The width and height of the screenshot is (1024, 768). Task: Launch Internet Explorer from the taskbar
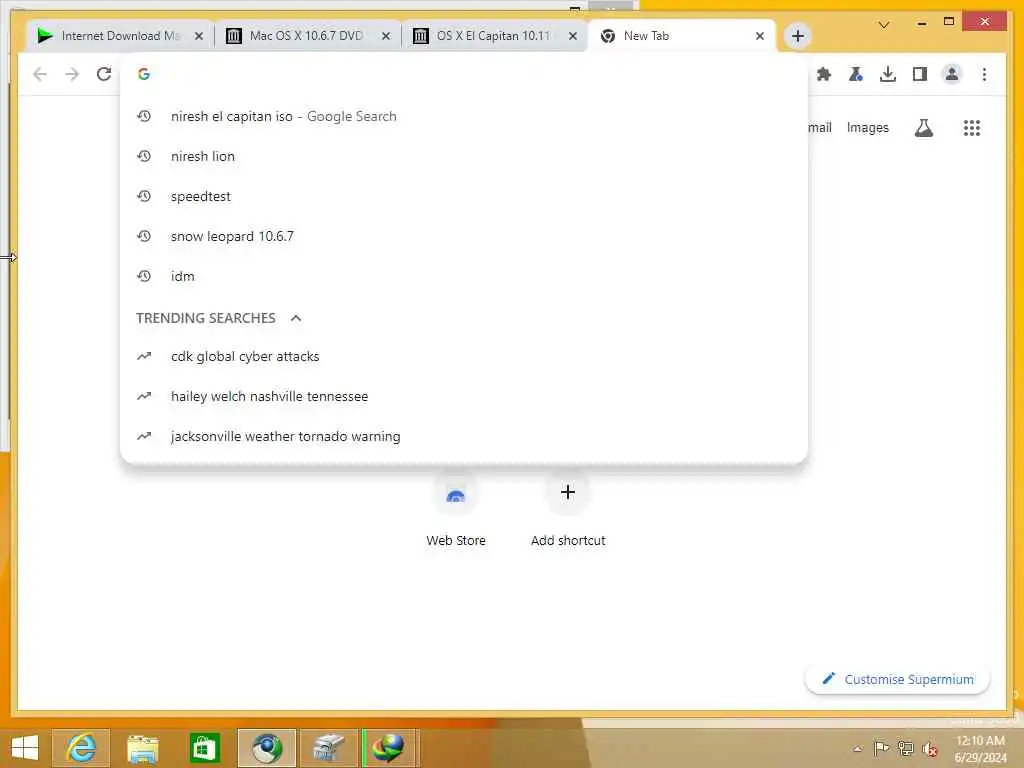[x=80, y=748]
